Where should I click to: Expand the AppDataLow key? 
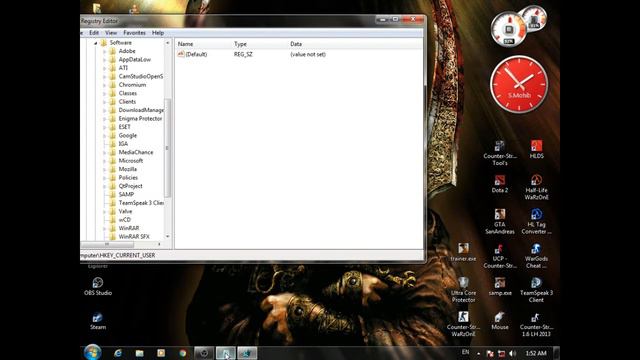104,60
